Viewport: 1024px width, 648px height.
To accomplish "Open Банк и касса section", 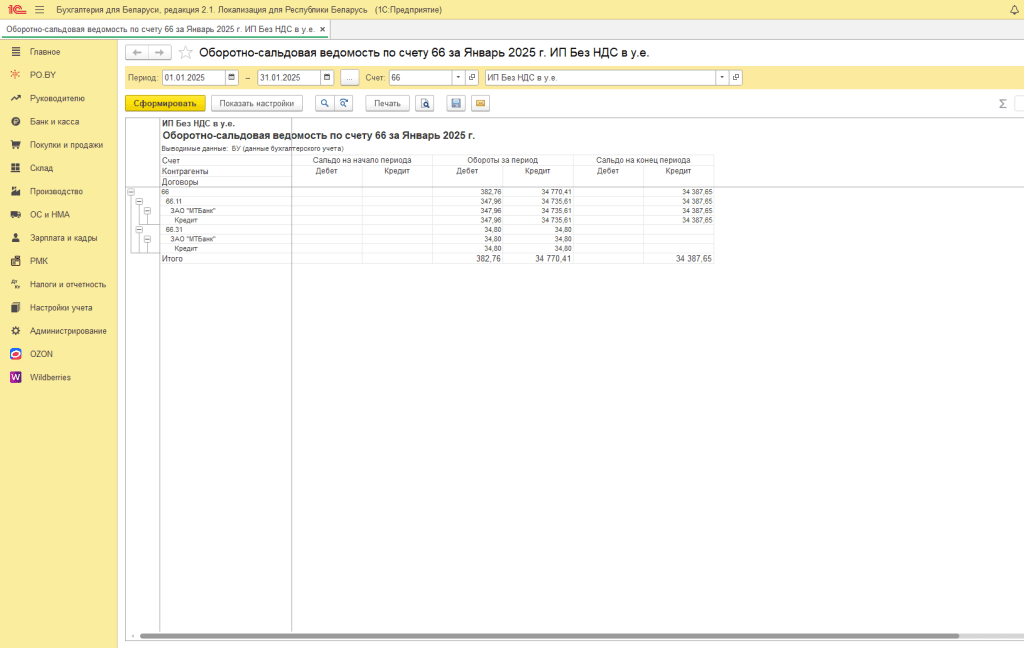I will pyautogui.click(x=54, y=122).
